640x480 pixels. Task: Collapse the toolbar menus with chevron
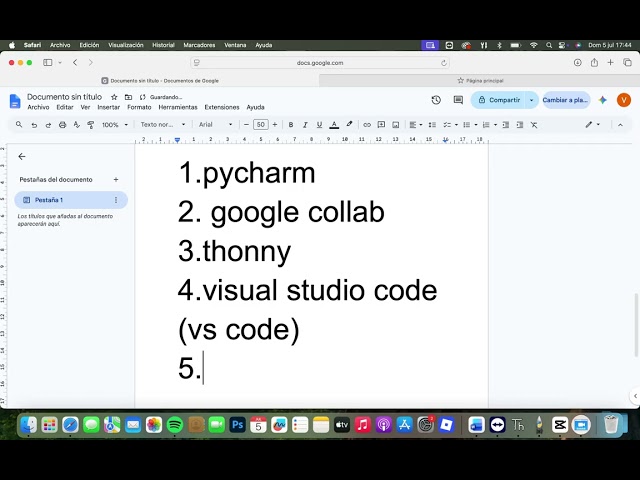pyautogui.click(x=620, y=125)
